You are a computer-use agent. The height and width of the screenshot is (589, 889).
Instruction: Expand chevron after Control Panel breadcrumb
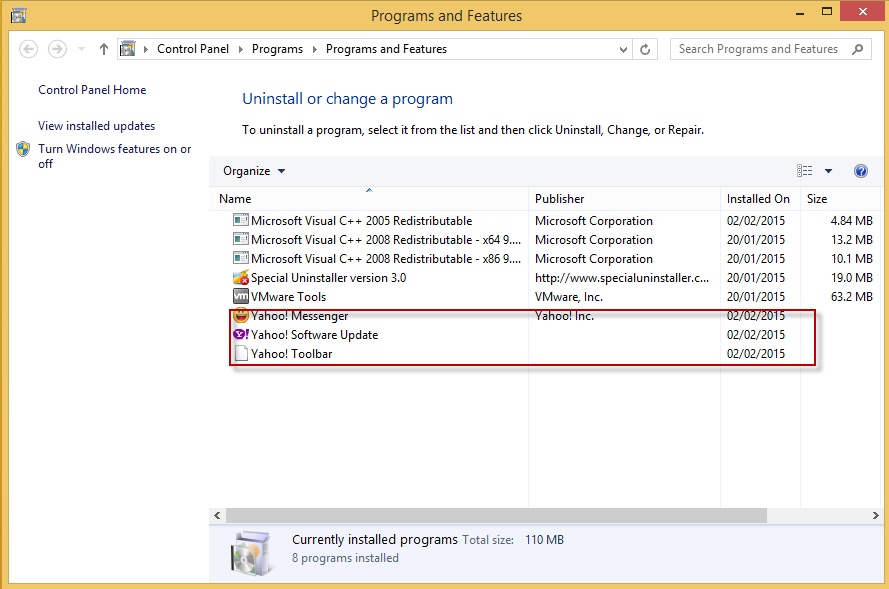(240, 49)
